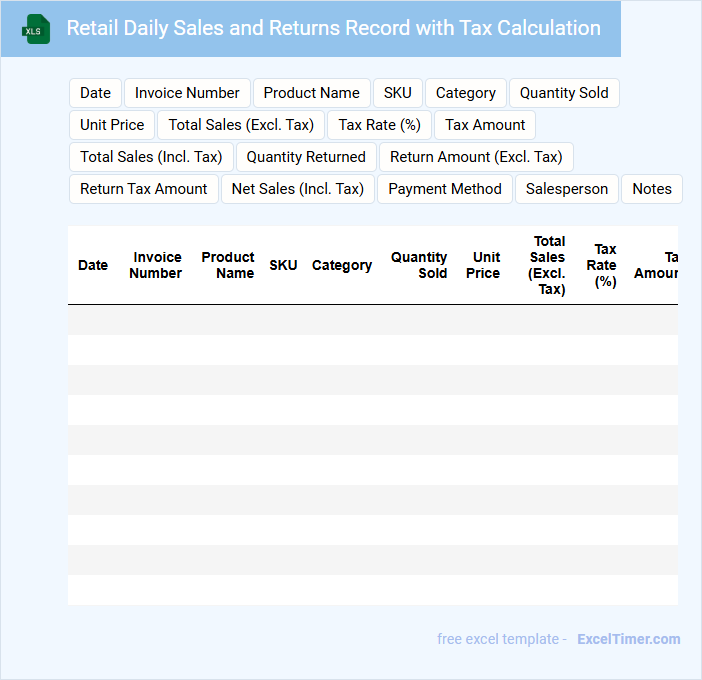The image size is (702, 680).
Task: Click the Category column header in table
Action: pyautogui.click(x=341, y=265)
